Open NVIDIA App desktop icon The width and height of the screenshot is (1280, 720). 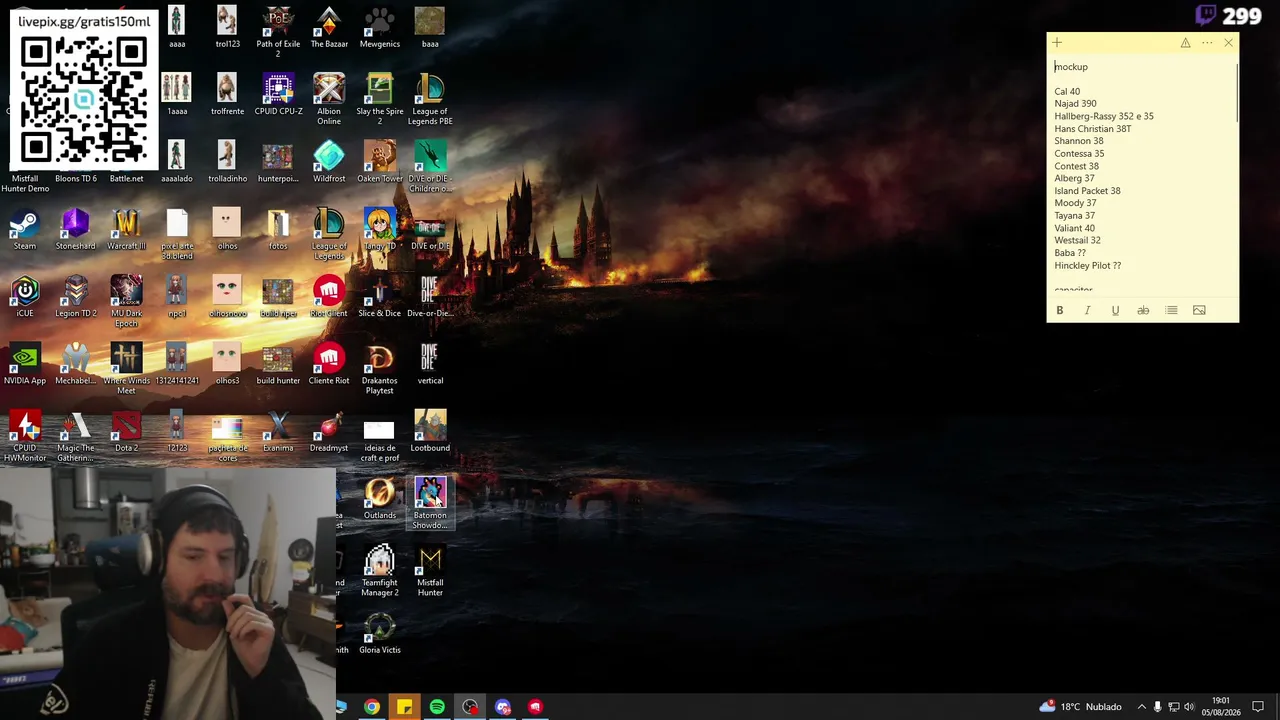tap(25, 363)
